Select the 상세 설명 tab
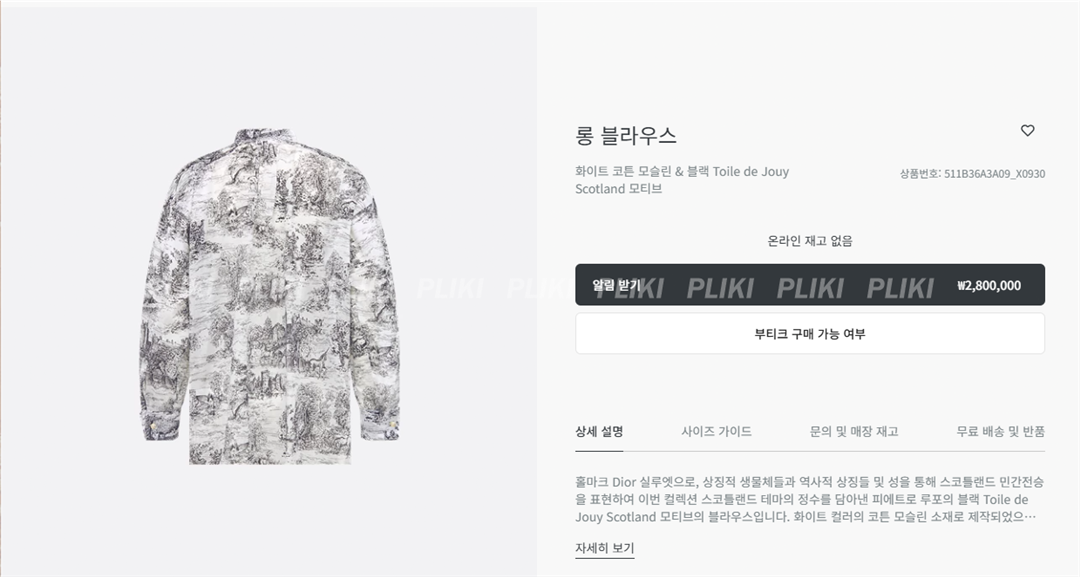The height and width of the screenshot is (577, 1080). 599,432
